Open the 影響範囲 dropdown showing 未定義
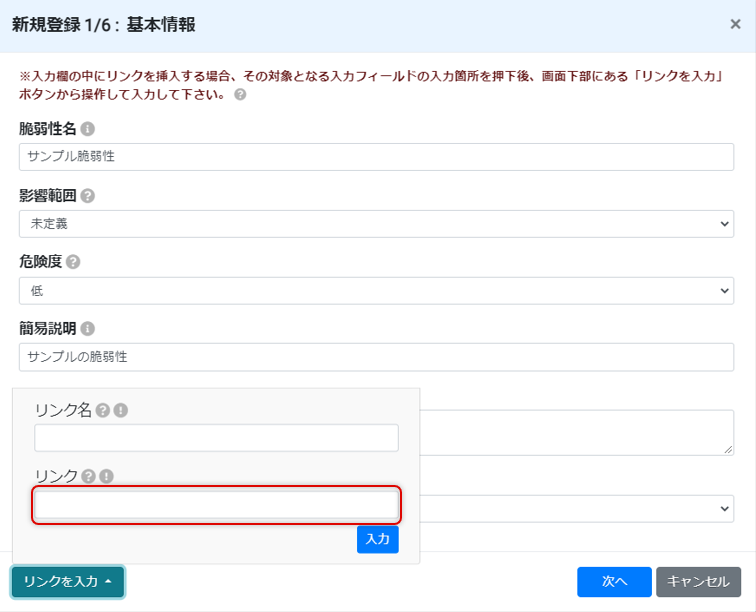Viewport: 756px width, 612px height. coord(376,224)
